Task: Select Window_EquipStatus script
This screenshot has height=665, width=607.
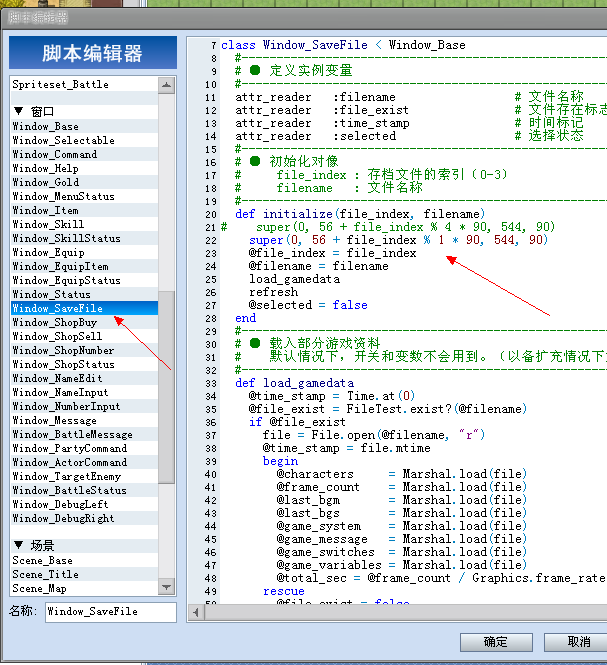Action: 84,280
